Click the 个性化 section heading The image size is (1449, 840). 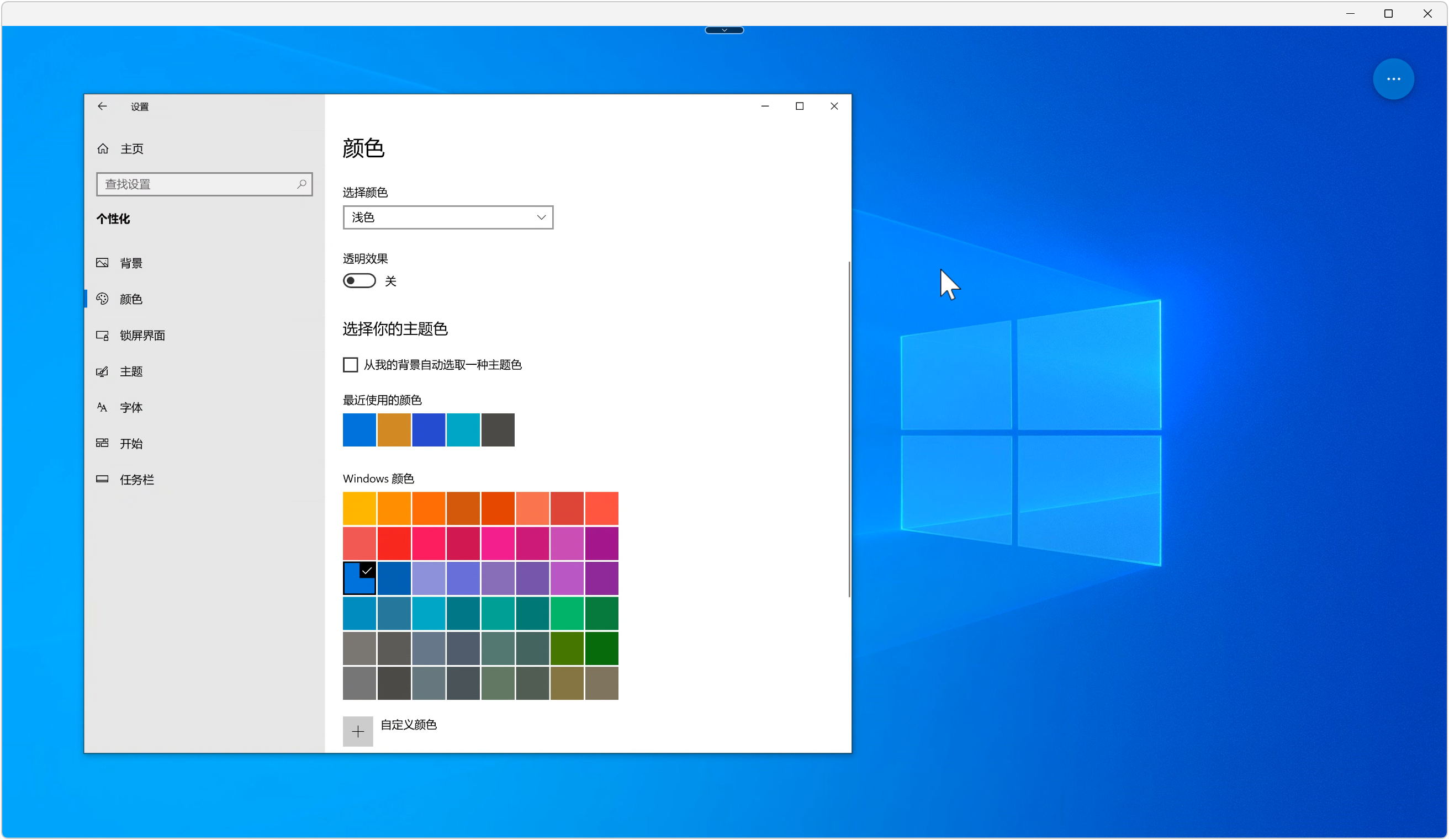click(x=113, y=219)
